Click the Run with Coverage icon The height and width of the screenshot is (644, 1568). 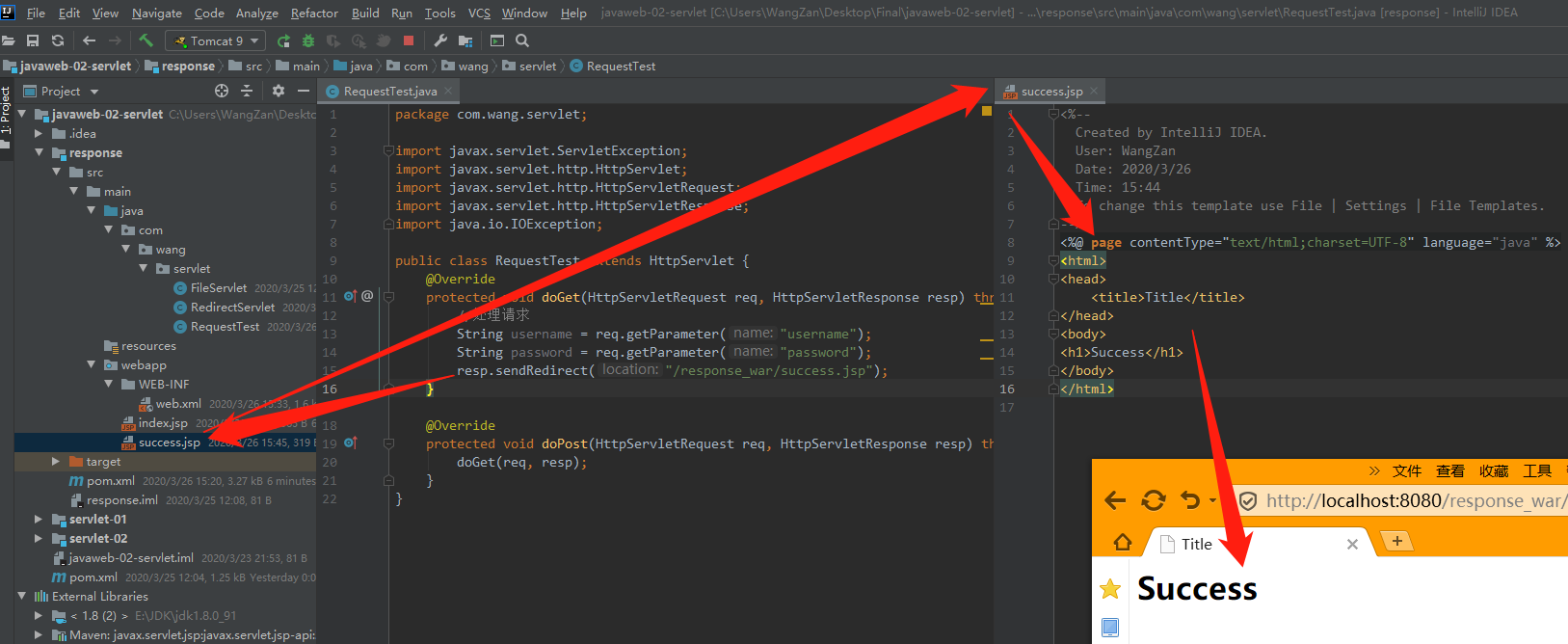click(333, 40)
